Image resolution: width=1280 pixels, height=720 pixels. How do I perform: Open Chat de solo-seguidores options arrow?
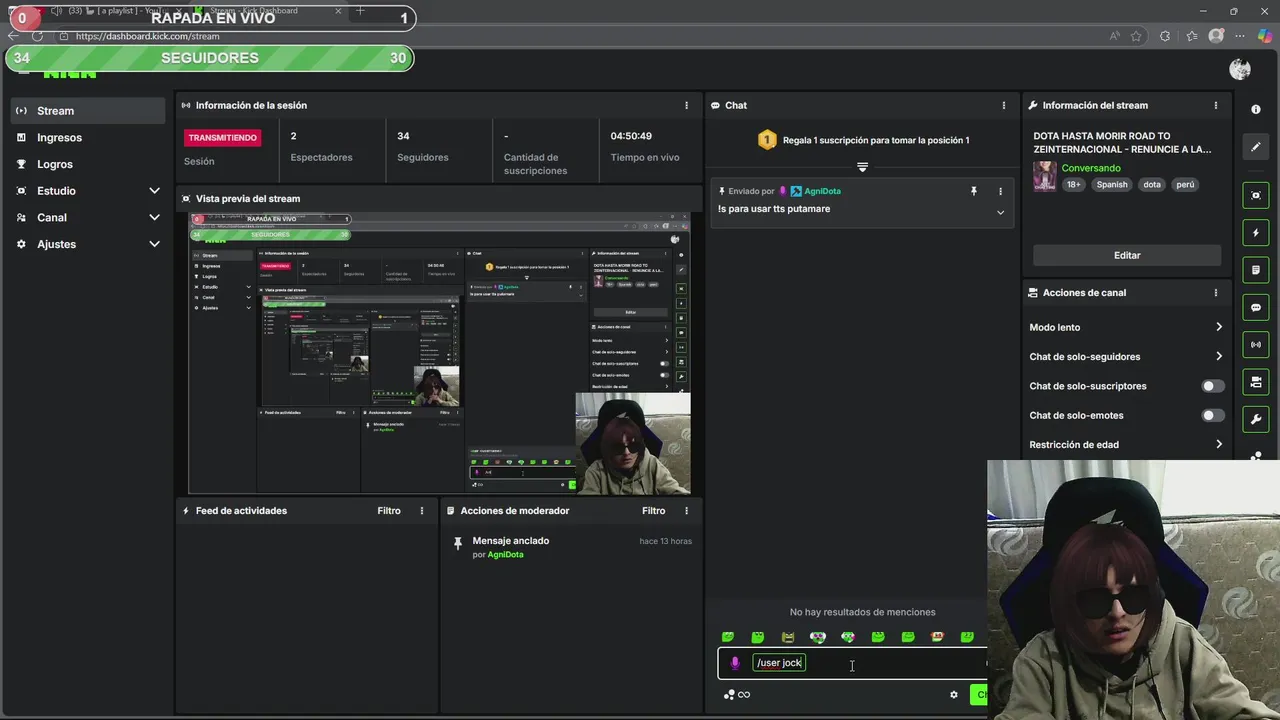point(1218,356)
